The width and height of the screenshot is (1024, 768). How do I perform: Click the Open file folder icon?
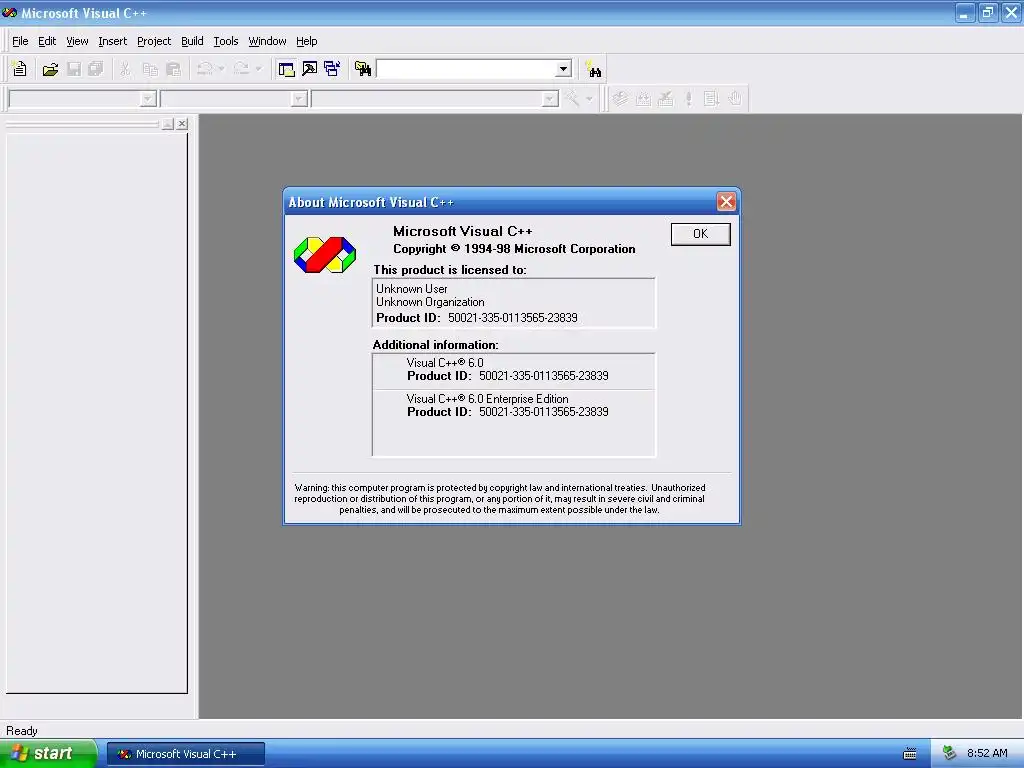50,69
